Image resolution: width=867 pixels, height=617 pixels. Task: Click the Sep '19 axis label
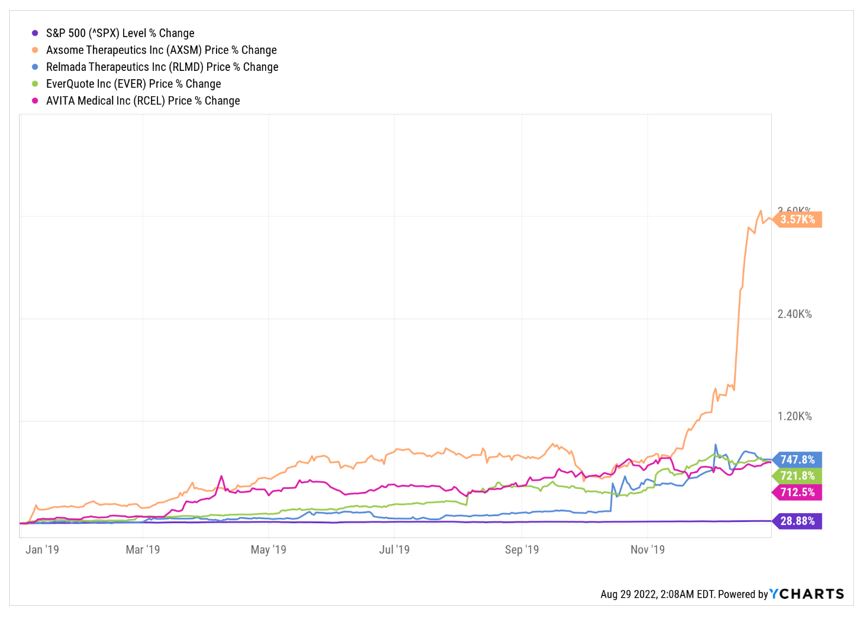pyautogui.click(x=522, y=549)
